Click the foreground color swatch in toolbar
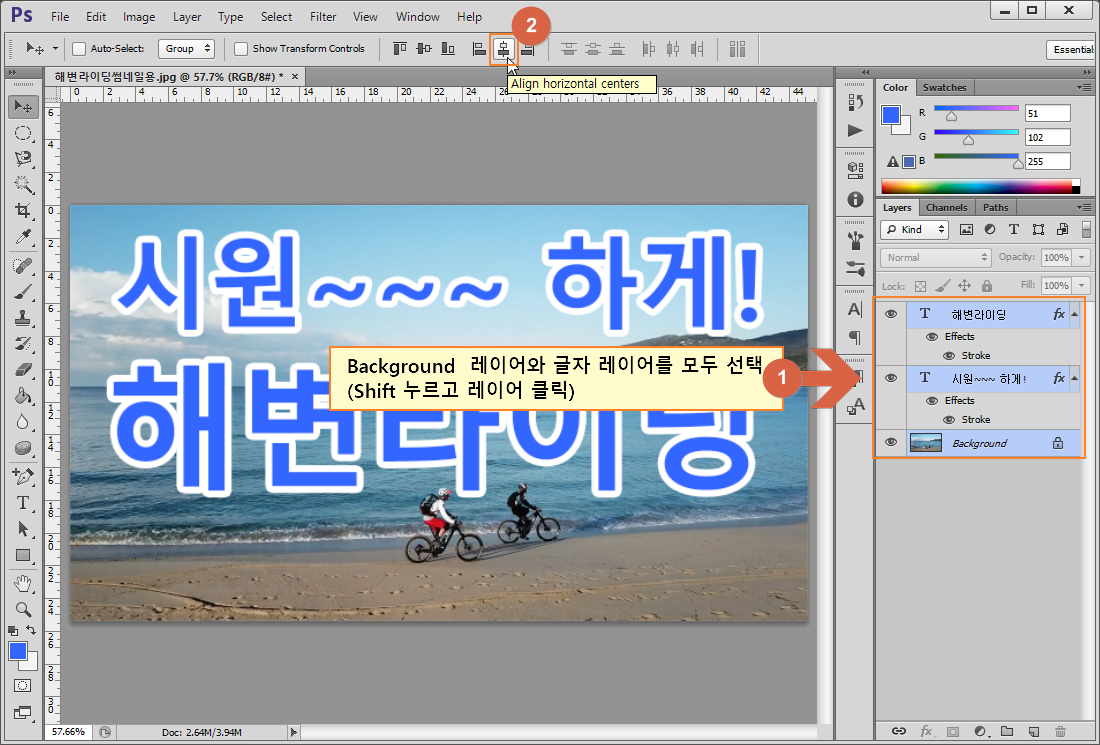Screen dimensions: 1100x745 click(x=18, y=652)
